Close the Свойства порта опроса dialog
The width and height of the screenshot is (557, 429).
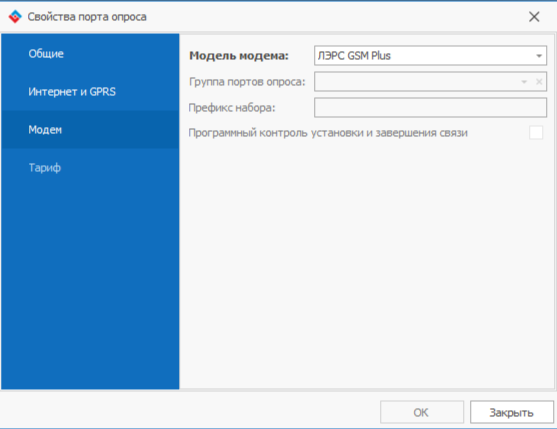coord(534,17)
